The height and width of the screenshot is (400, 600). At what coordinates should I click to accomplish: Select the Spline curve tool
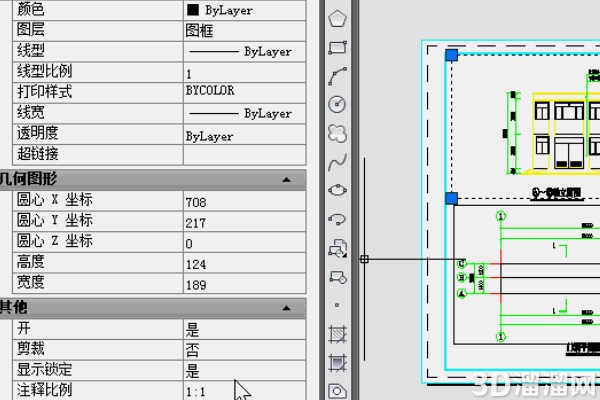point(337,162)
